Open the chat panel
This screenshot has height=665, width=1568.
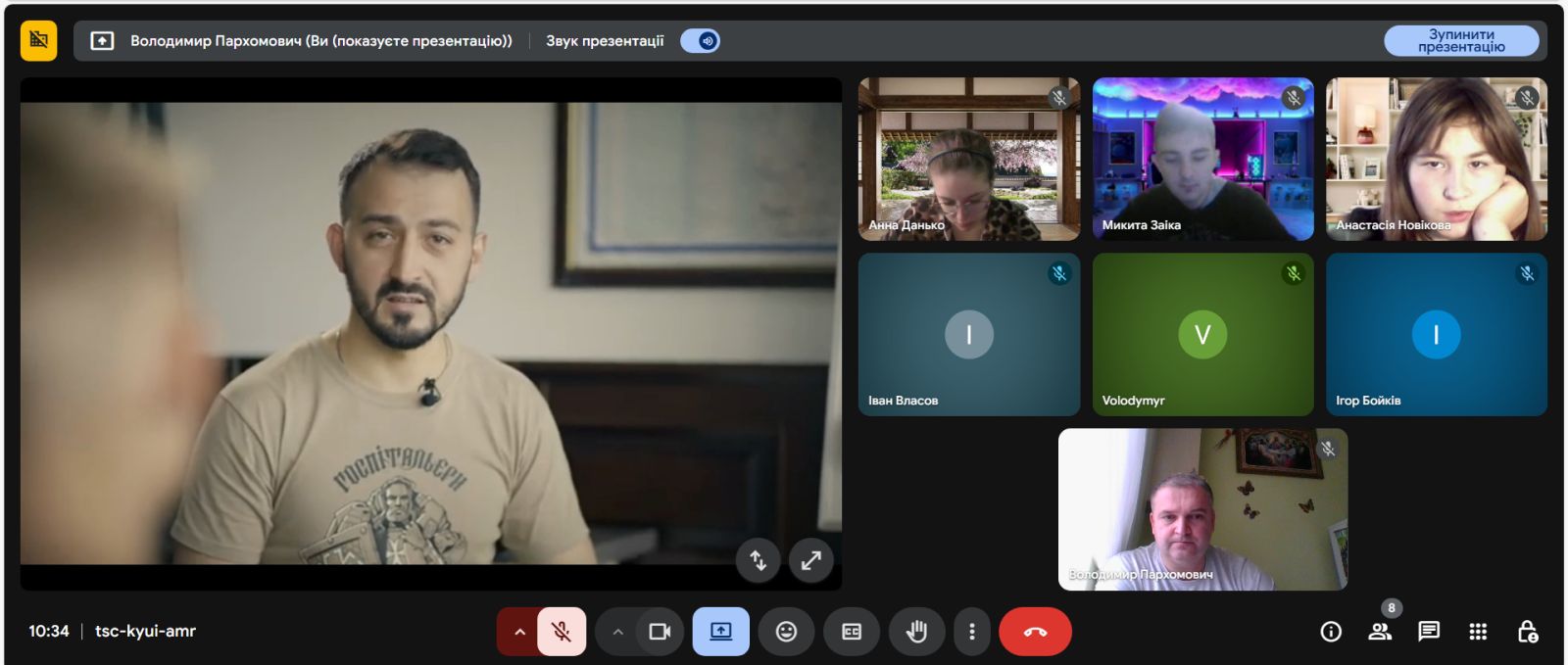click(x=1429, y=632)
